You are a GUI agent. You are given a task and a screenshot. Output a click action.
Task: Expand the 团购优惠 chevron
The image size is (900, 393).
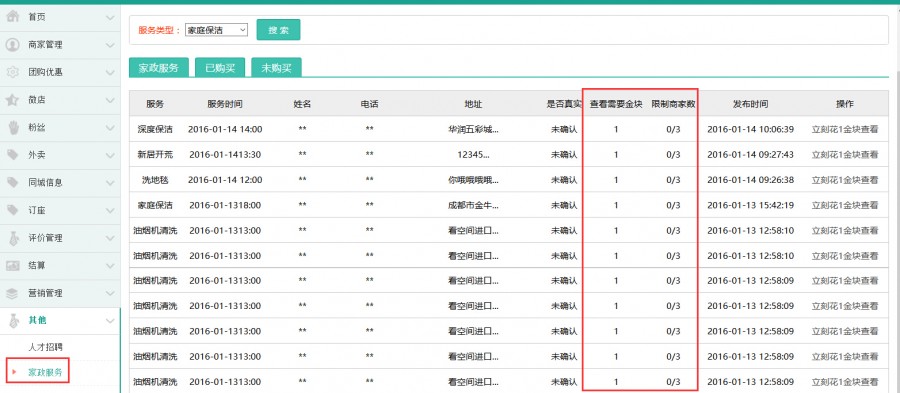110,72
